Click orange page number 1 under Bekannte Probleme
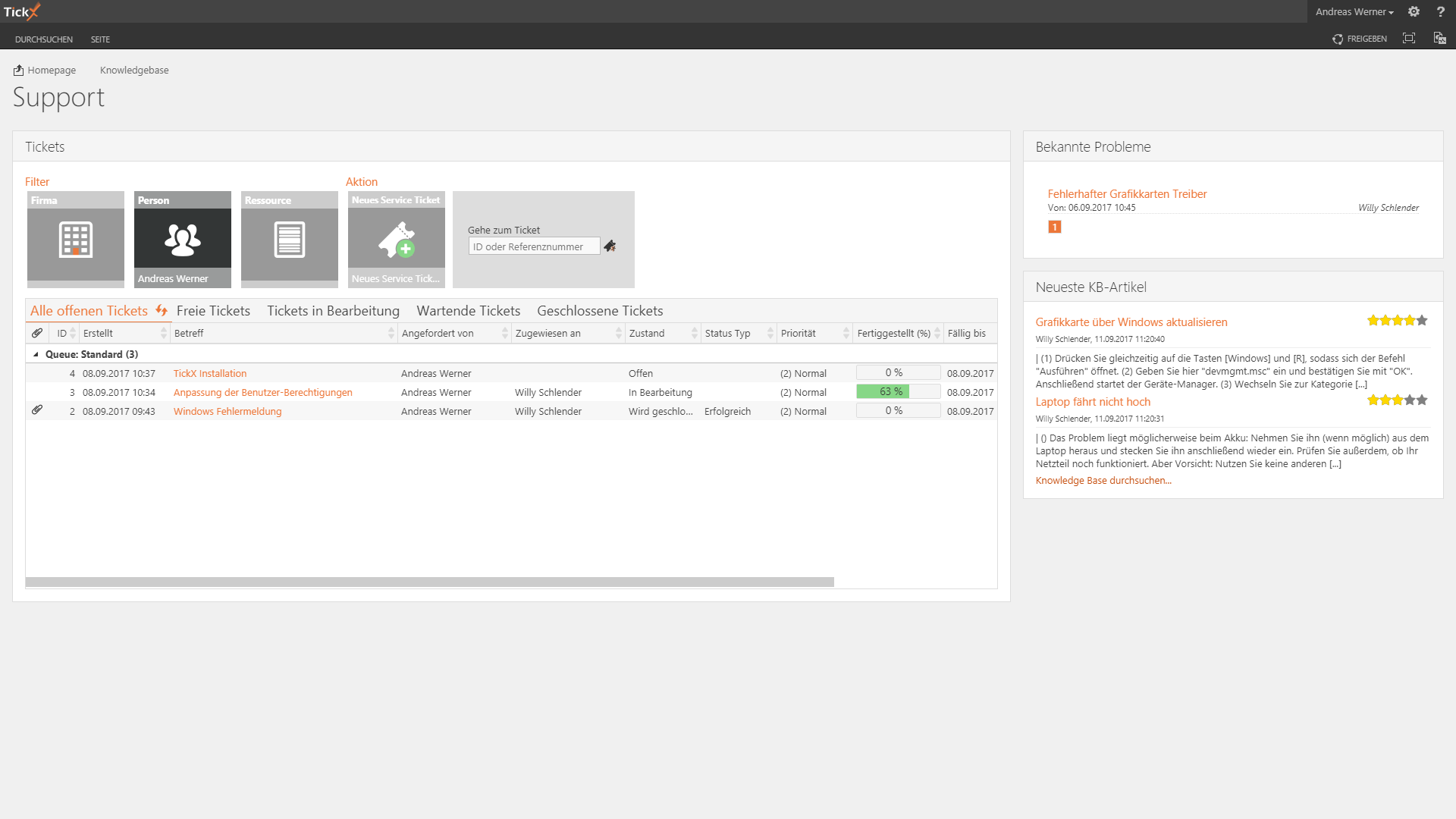The image size is (1456, 819). 1054,227
